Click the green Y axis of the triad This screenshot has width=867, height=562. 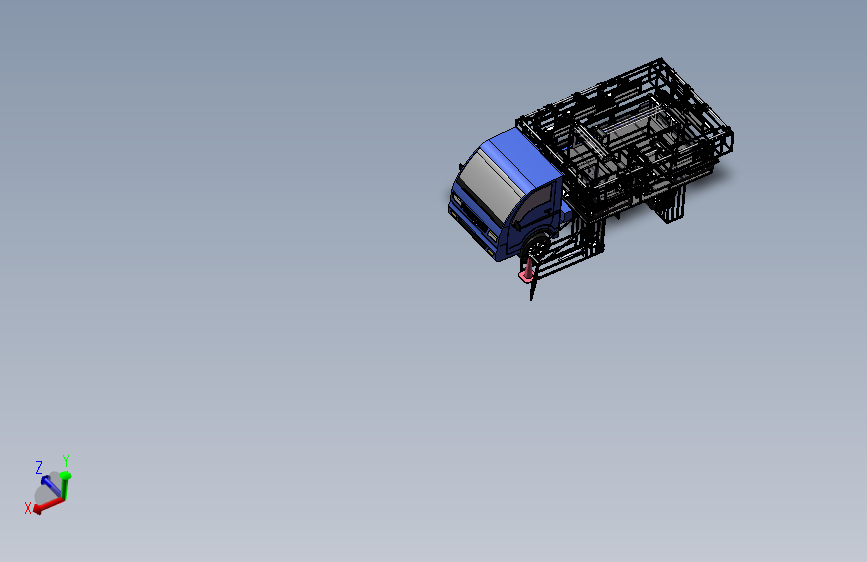coord(65,485)
